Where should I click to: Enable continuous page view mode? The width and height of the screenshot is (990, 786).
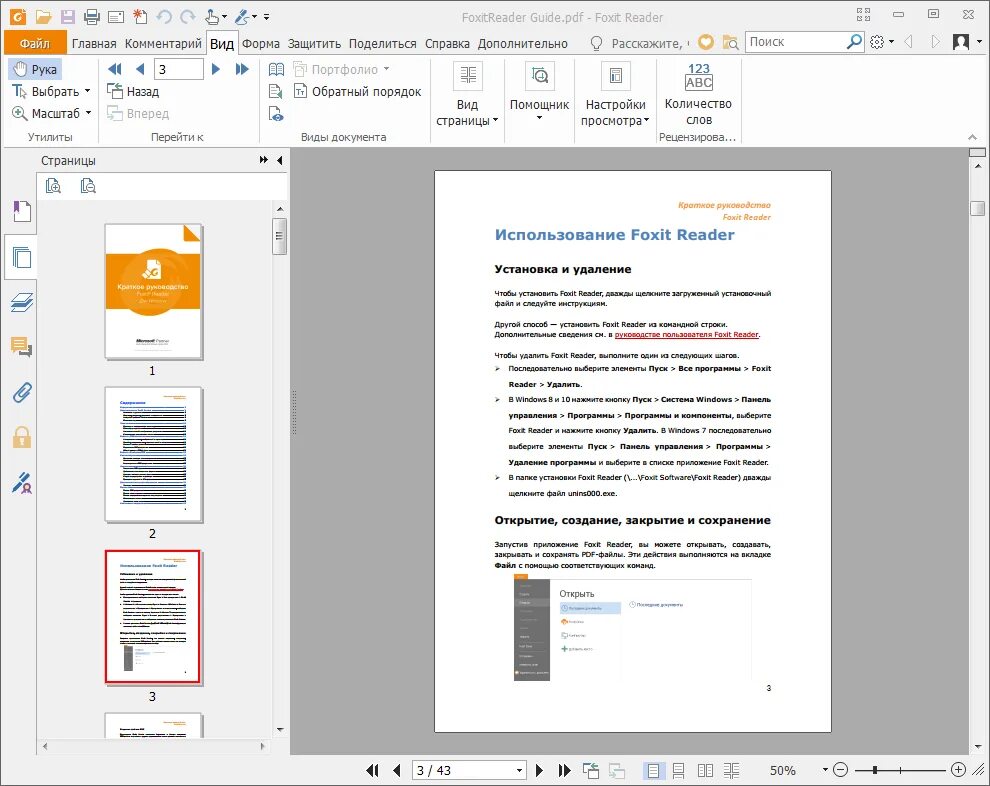pos(679,770)
